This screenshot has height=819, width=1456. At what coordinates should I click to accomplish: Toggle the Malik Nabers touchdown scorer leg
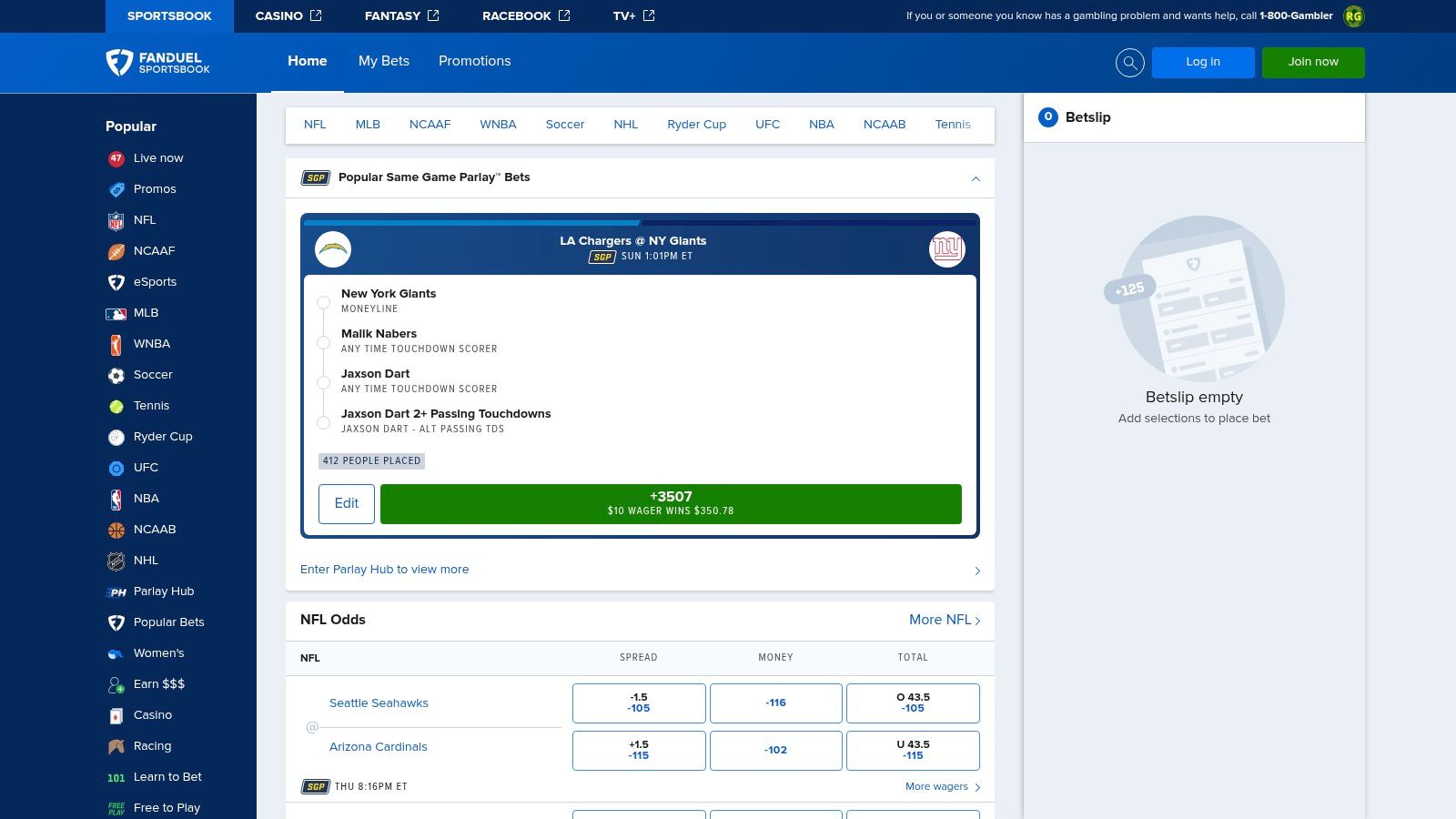coord(323,342)
